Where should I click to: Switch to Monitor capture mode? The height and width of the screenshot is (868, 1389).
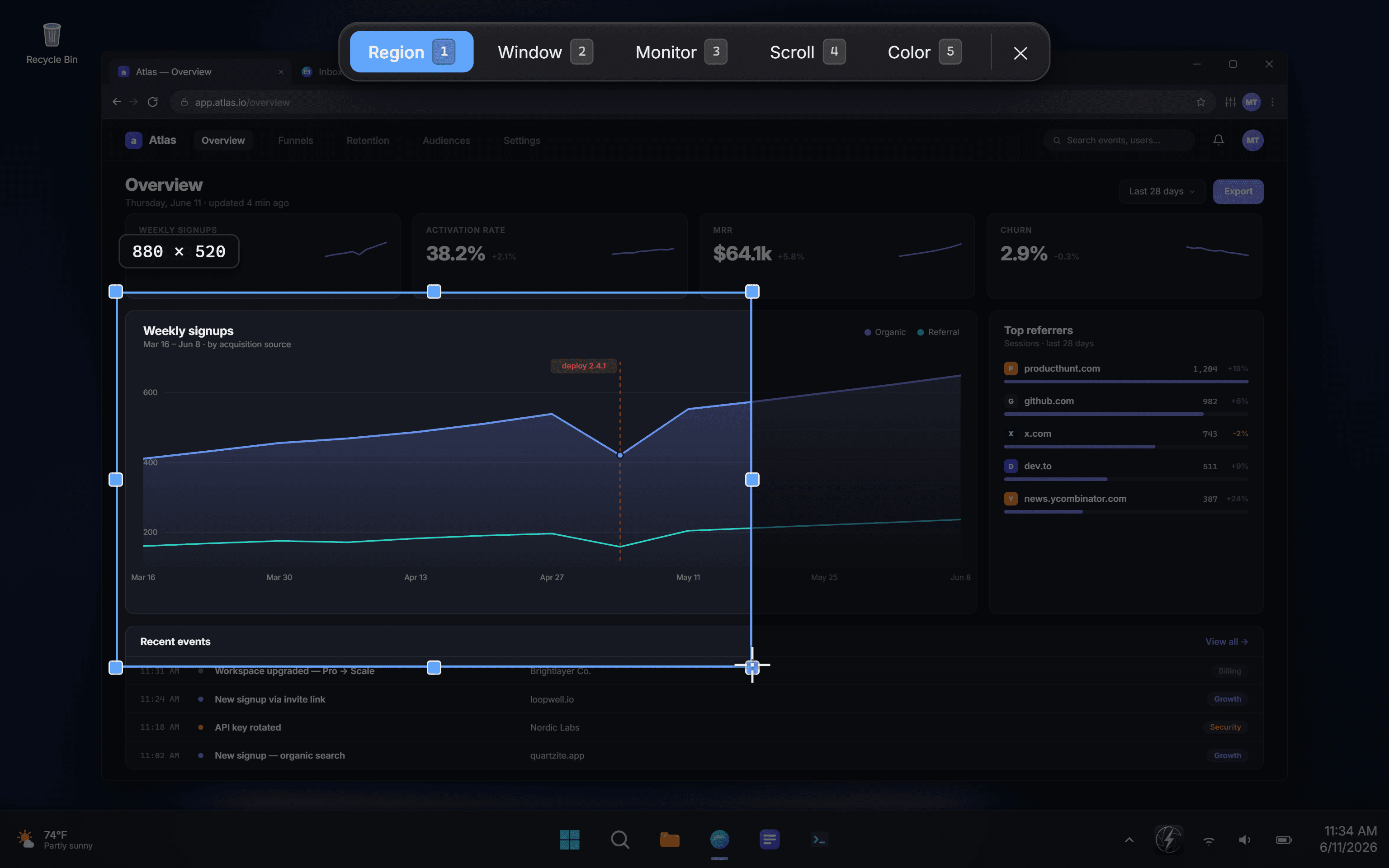click(x=681, y=52)
